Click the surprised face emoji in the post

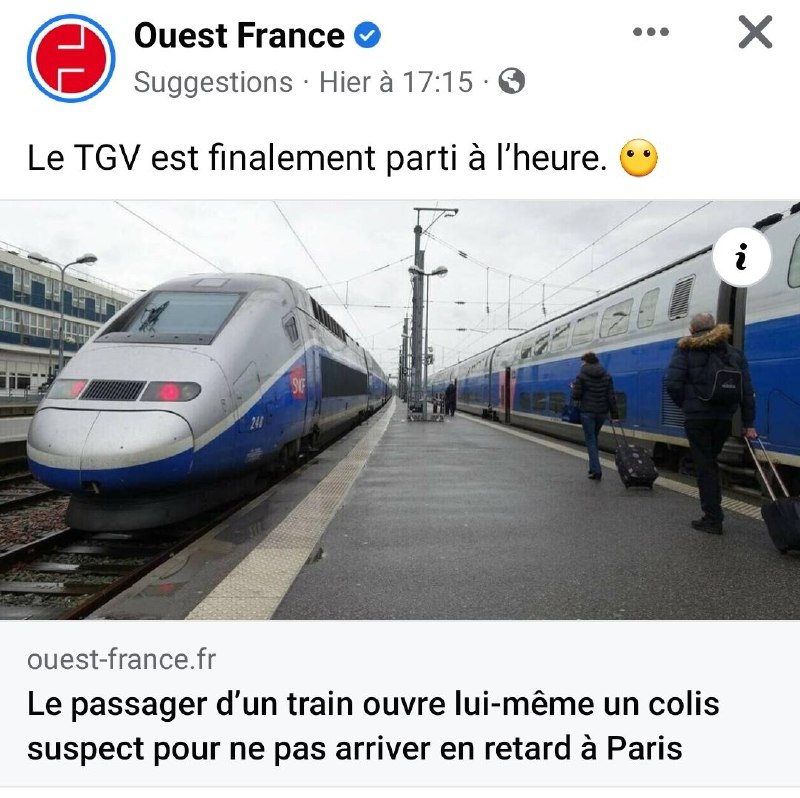point(639,158)
